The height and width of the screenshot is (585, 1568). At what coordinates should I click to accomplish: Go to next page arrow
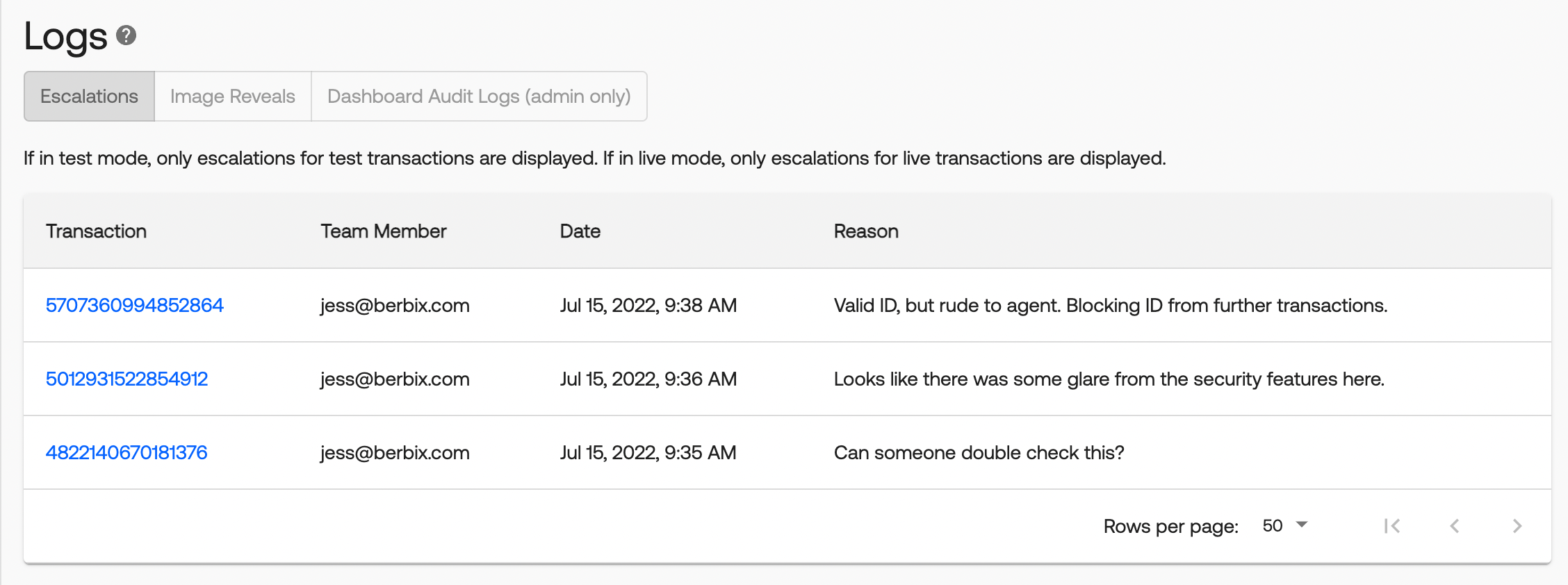pyautogui.click(x=1517, y=526)
